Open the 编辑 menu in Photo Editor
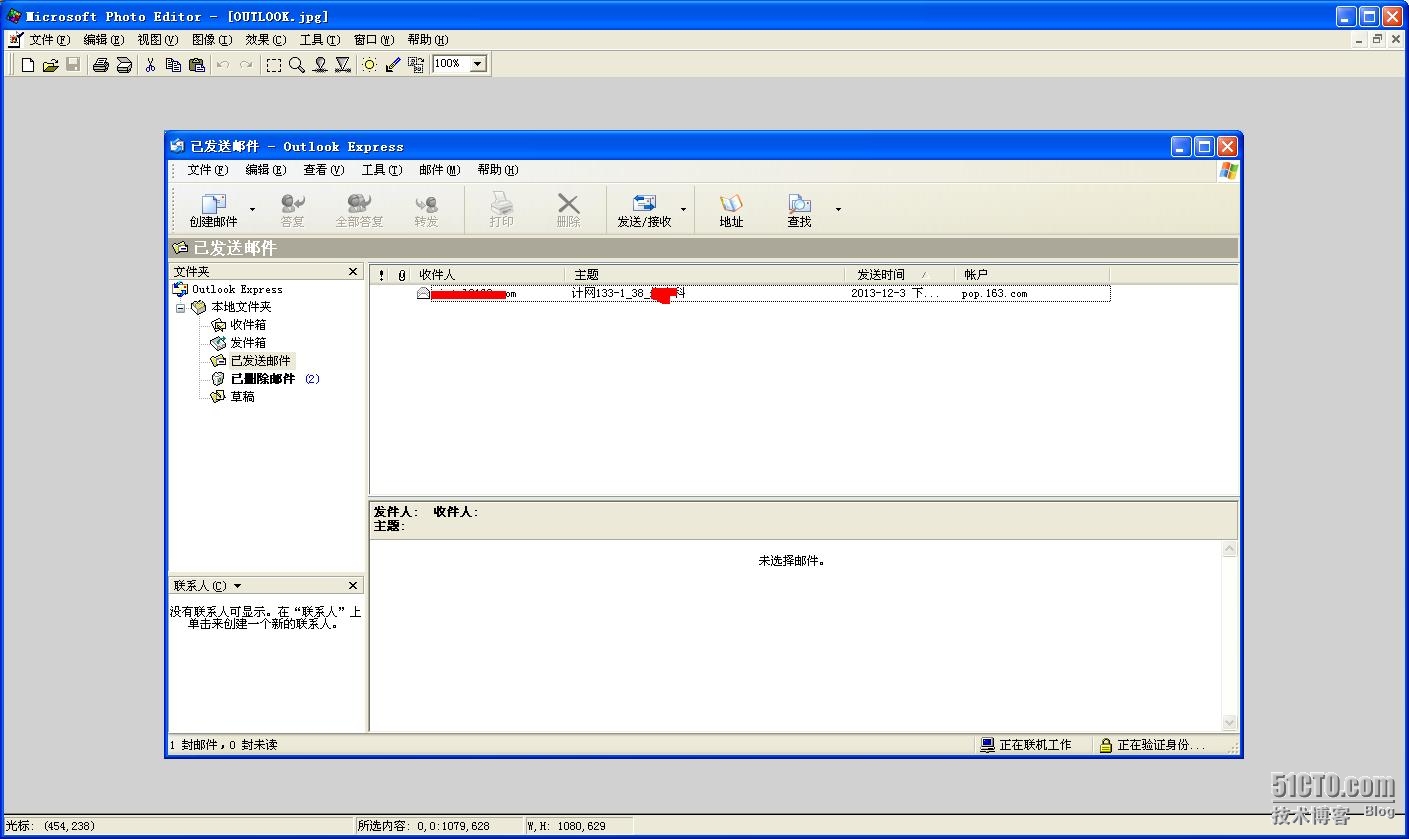 click(103, 40)
